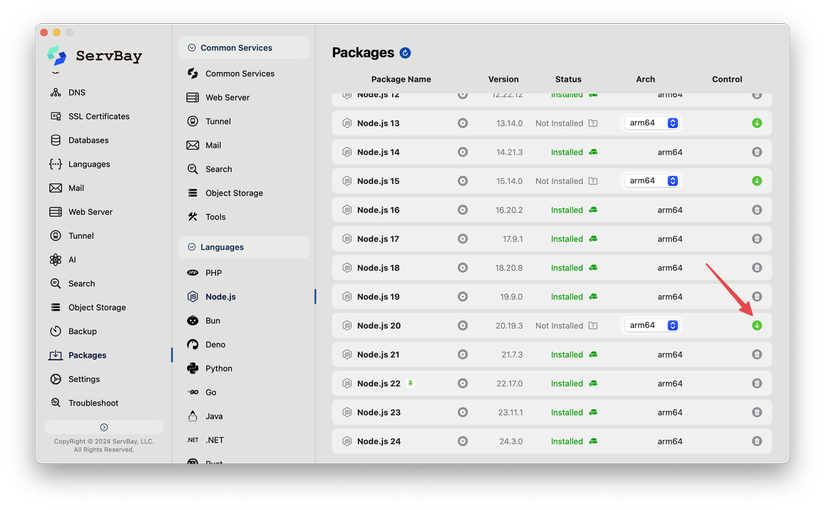Click the refresh icon beside Packages title
This screenshot has height=510, width=825.
click(405, 53)
